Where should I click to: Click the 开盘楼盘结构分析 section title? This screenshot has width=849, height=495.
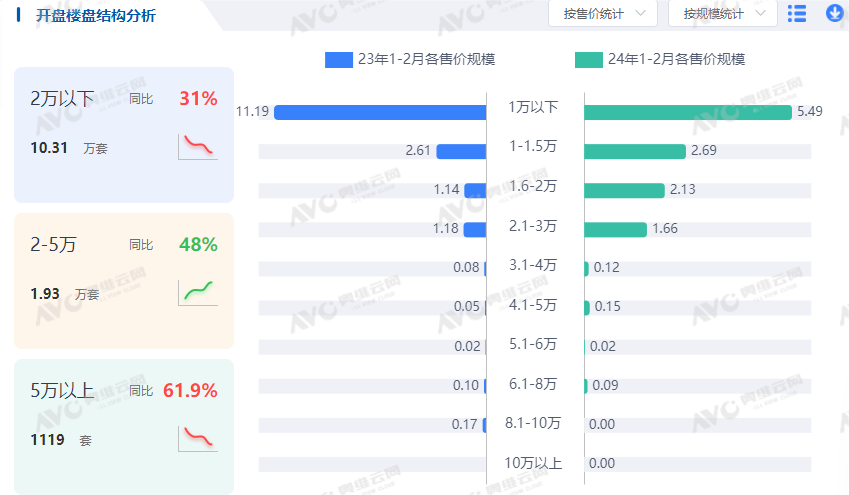pos(96,16)
